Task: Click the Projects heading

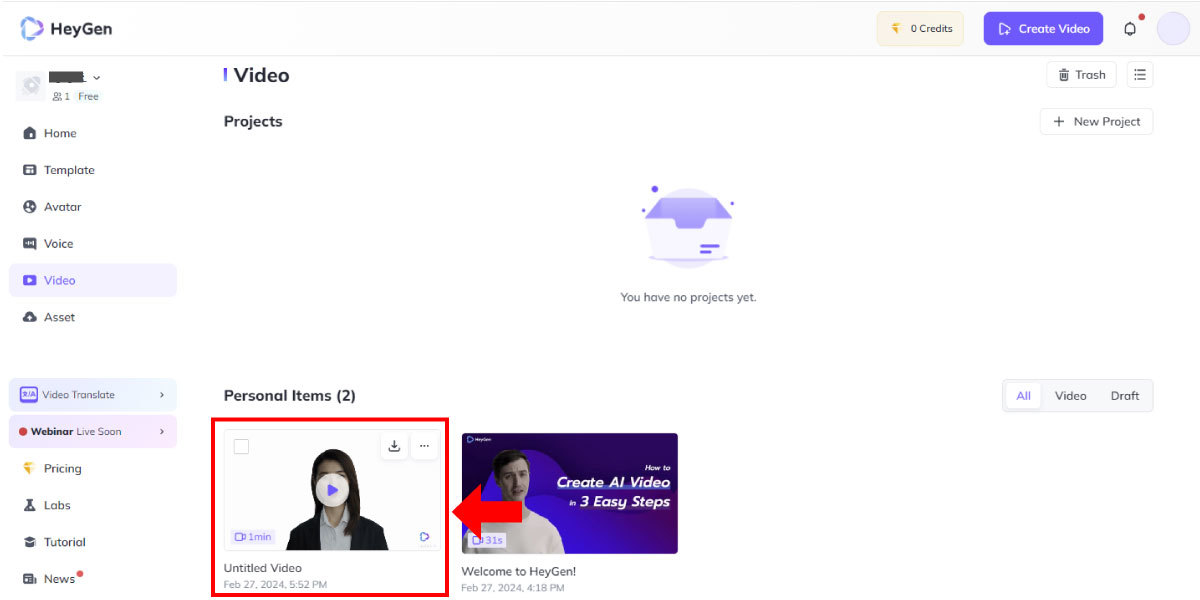Action: click(x=253, y=121)
